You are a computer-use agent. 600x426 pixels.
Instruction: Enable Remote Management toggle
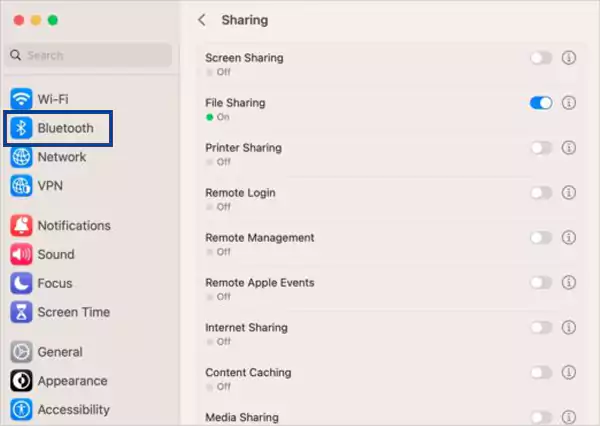coord(541,238)
